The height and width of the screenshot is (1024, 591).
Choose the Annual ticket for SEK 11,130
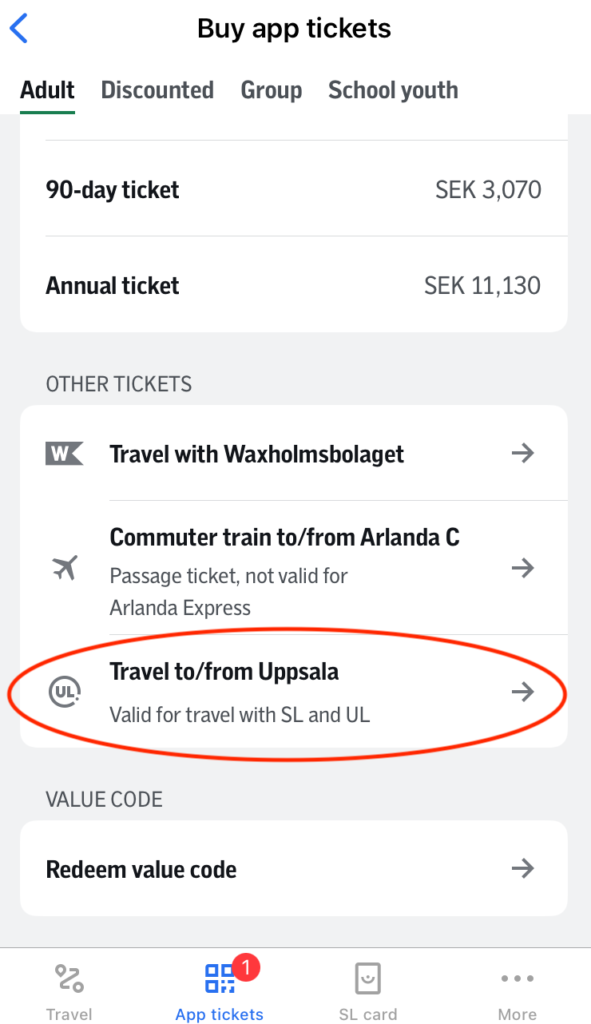[x=294, y=285]
